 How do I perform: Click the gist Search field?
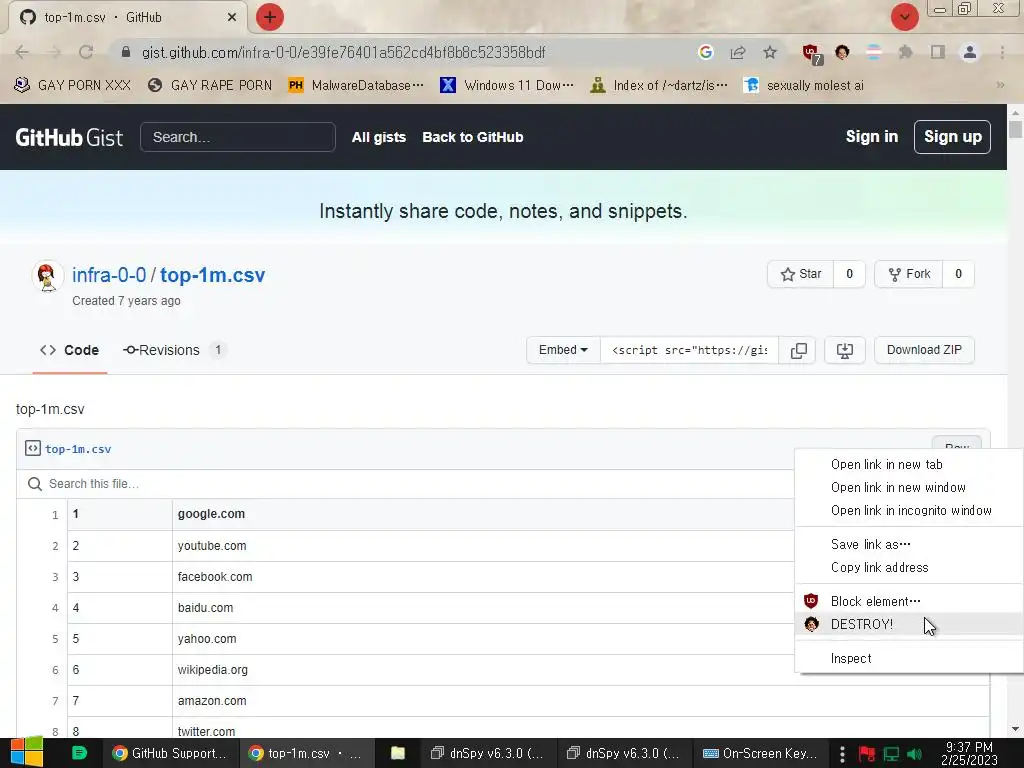(x=238, y=137)
